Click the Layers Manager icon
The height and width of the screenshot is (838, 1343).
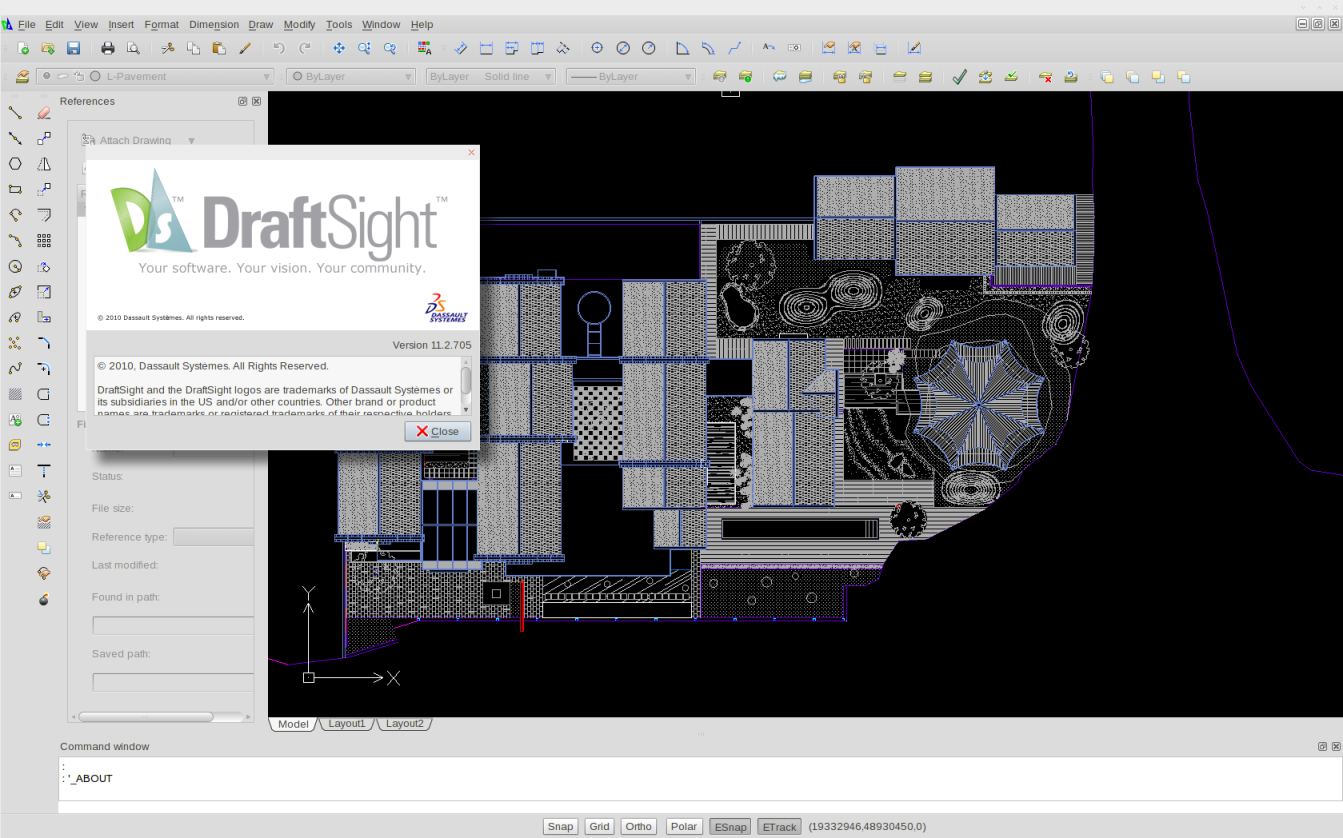(x=22, y=76)
